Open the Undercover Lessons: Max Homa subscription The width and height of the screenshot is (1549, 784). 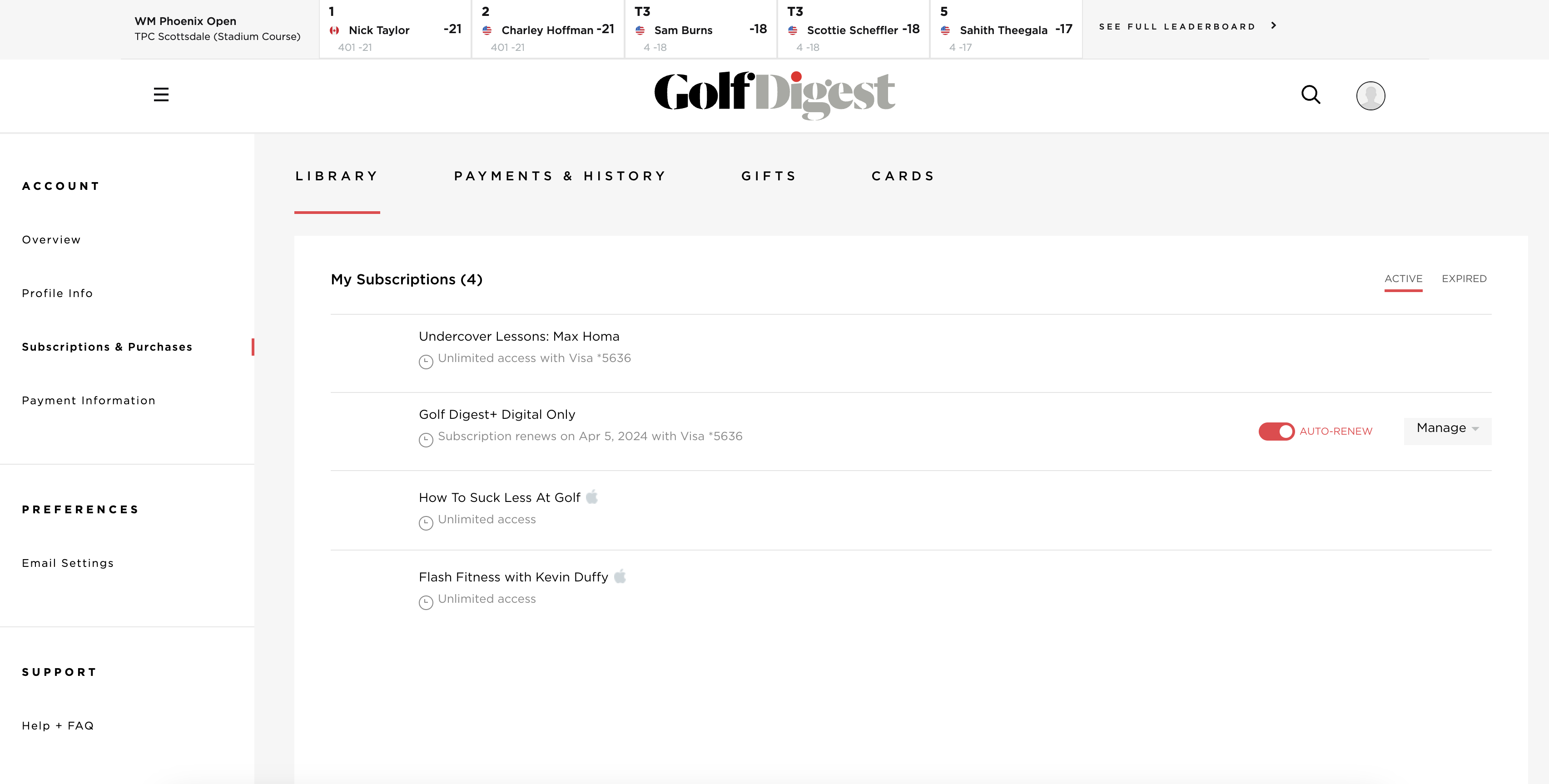pos(519,336)
